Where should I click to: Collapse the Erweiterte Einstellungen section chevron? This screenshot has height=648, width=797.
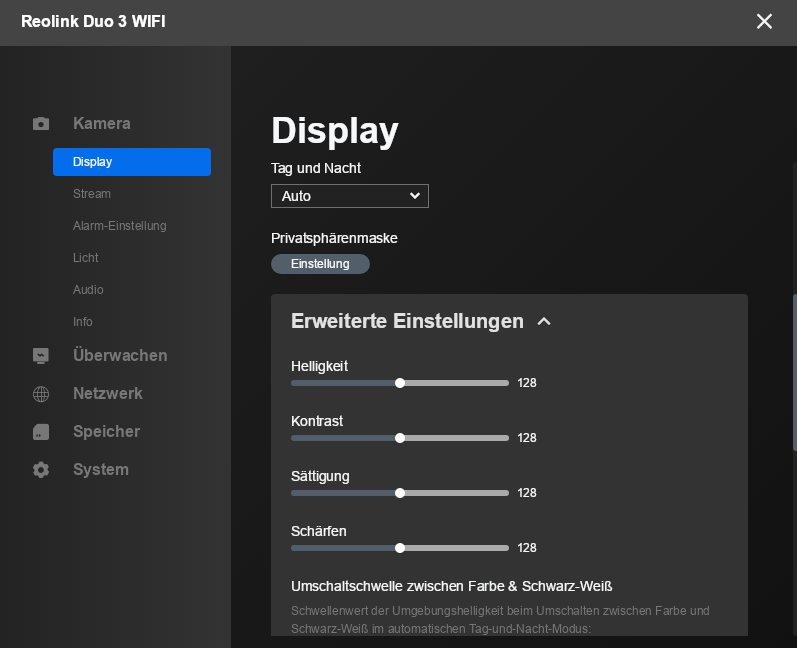pyautogui.click(x=544, y=321)
